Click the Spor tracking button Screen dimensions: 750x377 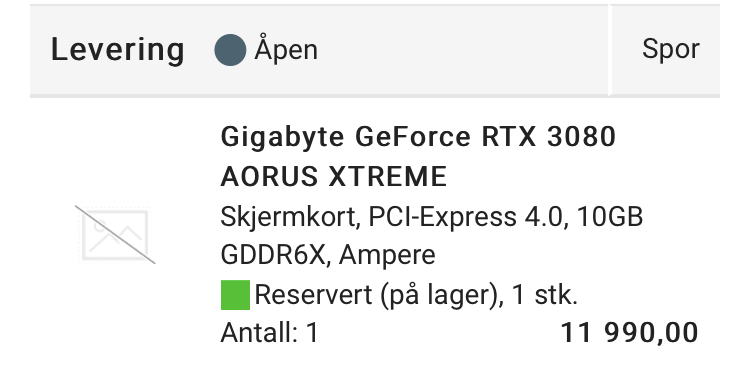click(671, 49)
